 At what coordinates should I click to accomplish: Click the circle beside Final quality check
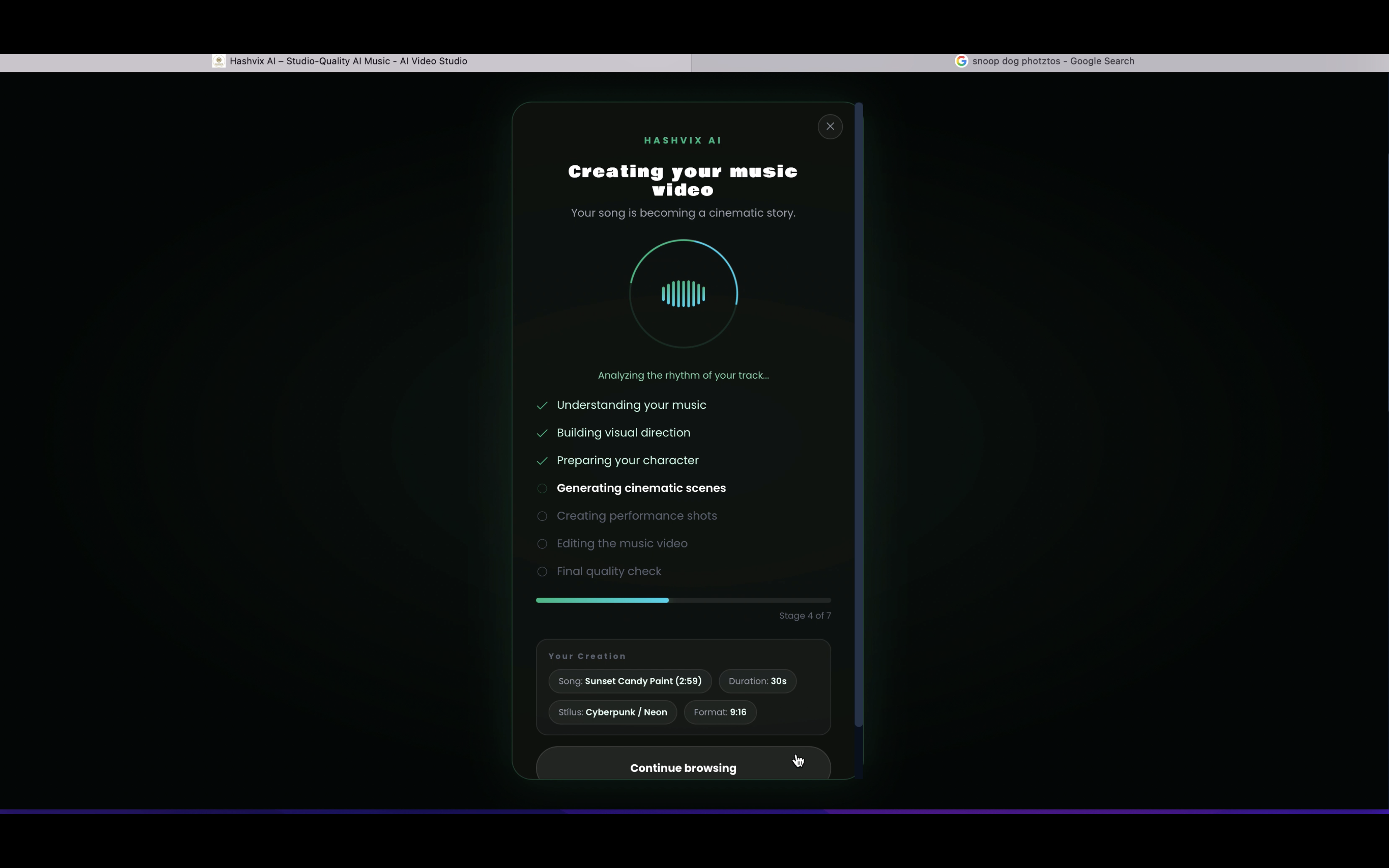[x=542, y=571]
